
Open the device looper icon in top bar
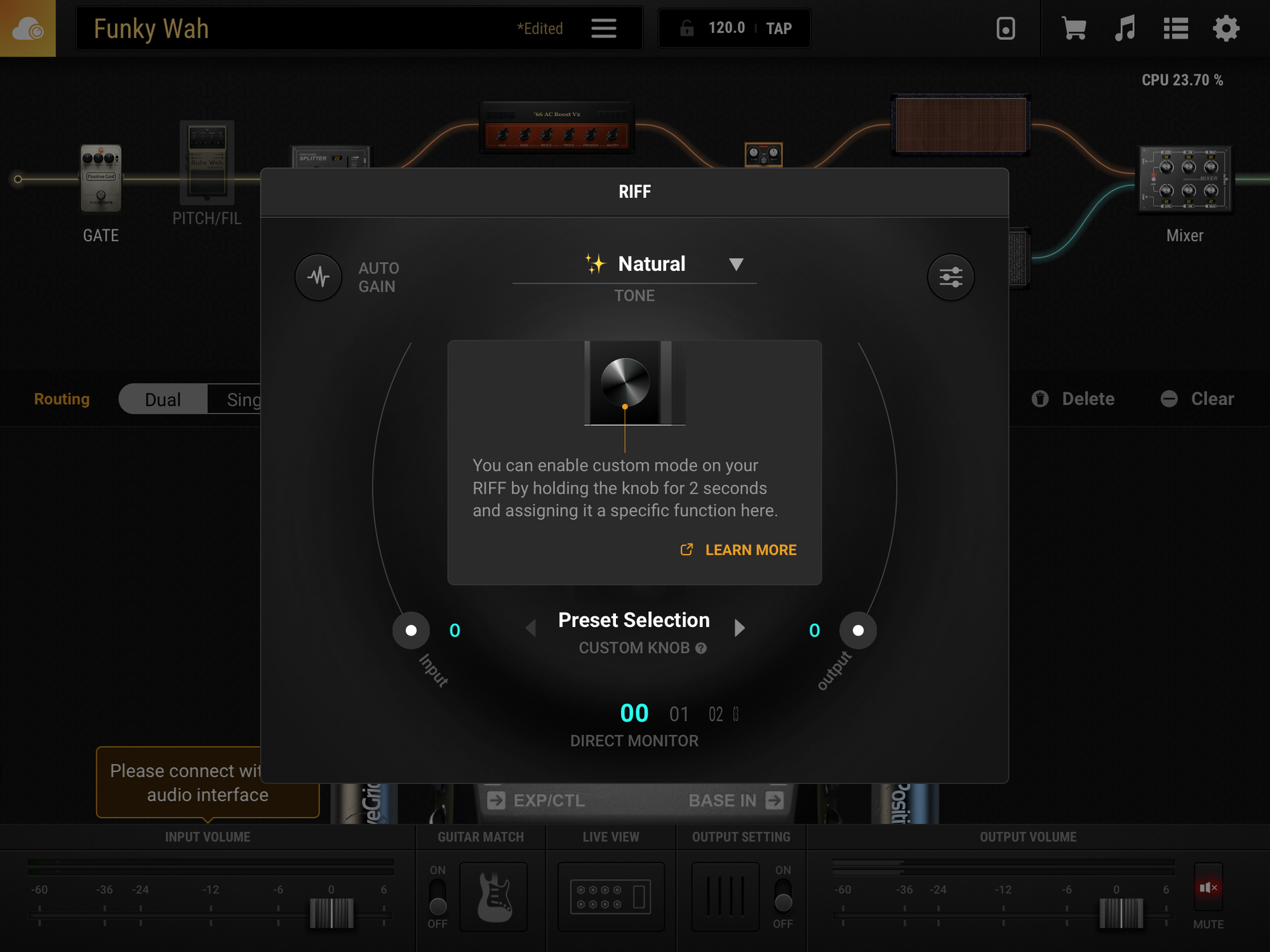[1005, 29]
